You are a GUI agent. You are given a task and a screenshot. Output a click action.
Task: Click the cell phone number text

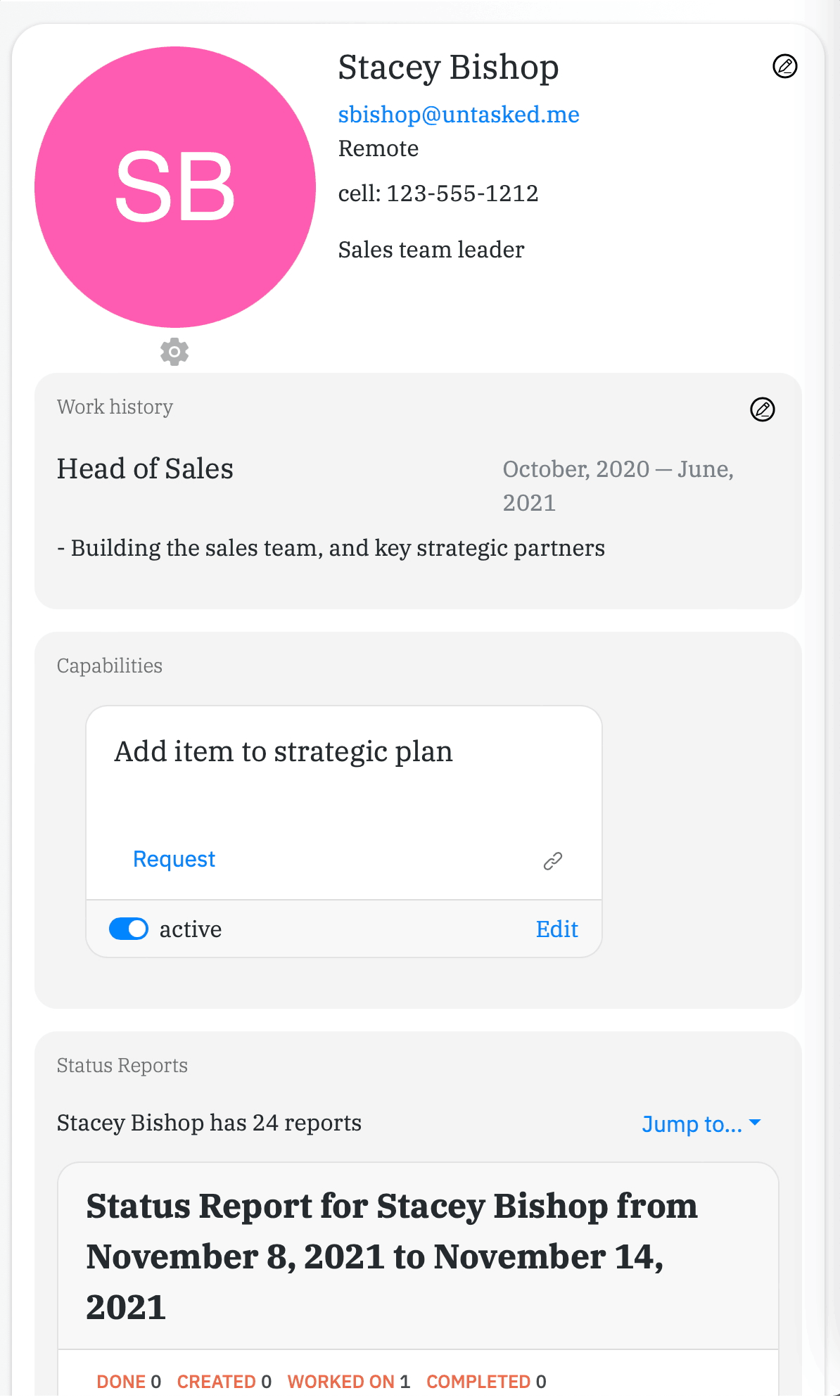click(438, 193)
